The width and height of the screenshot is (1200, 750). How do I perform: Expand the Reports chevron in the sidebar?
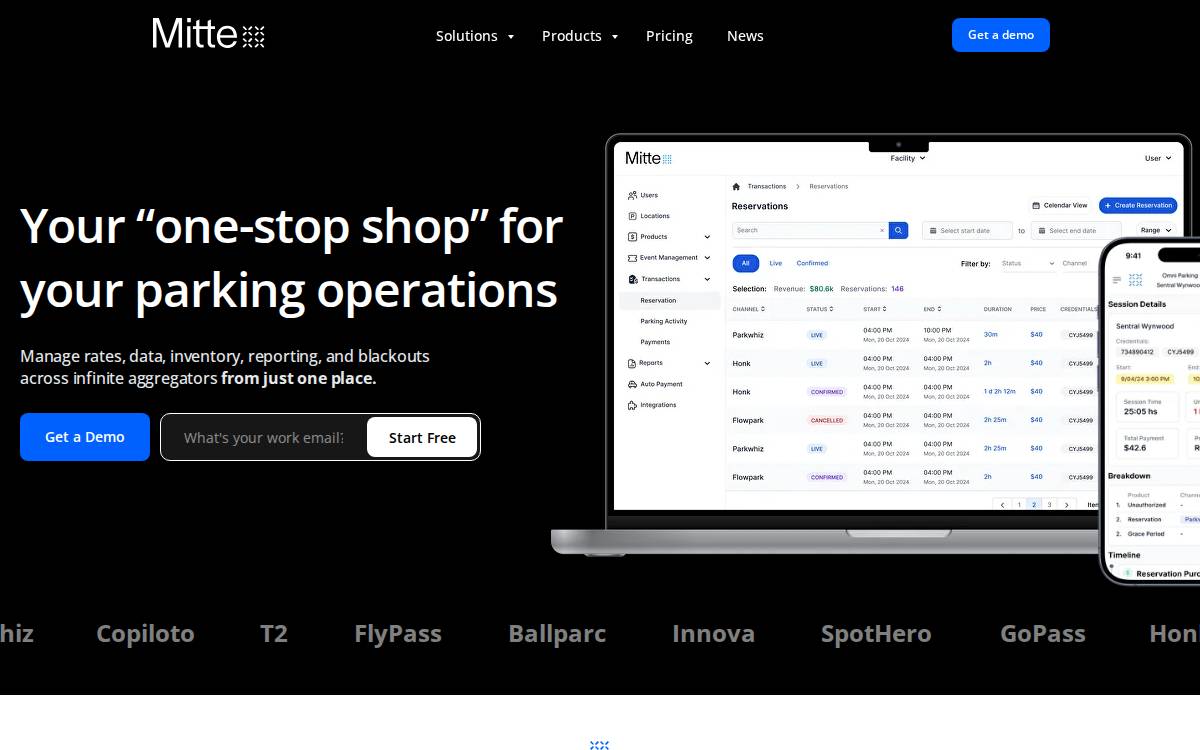pyautogui.click(x=707, y=363)
